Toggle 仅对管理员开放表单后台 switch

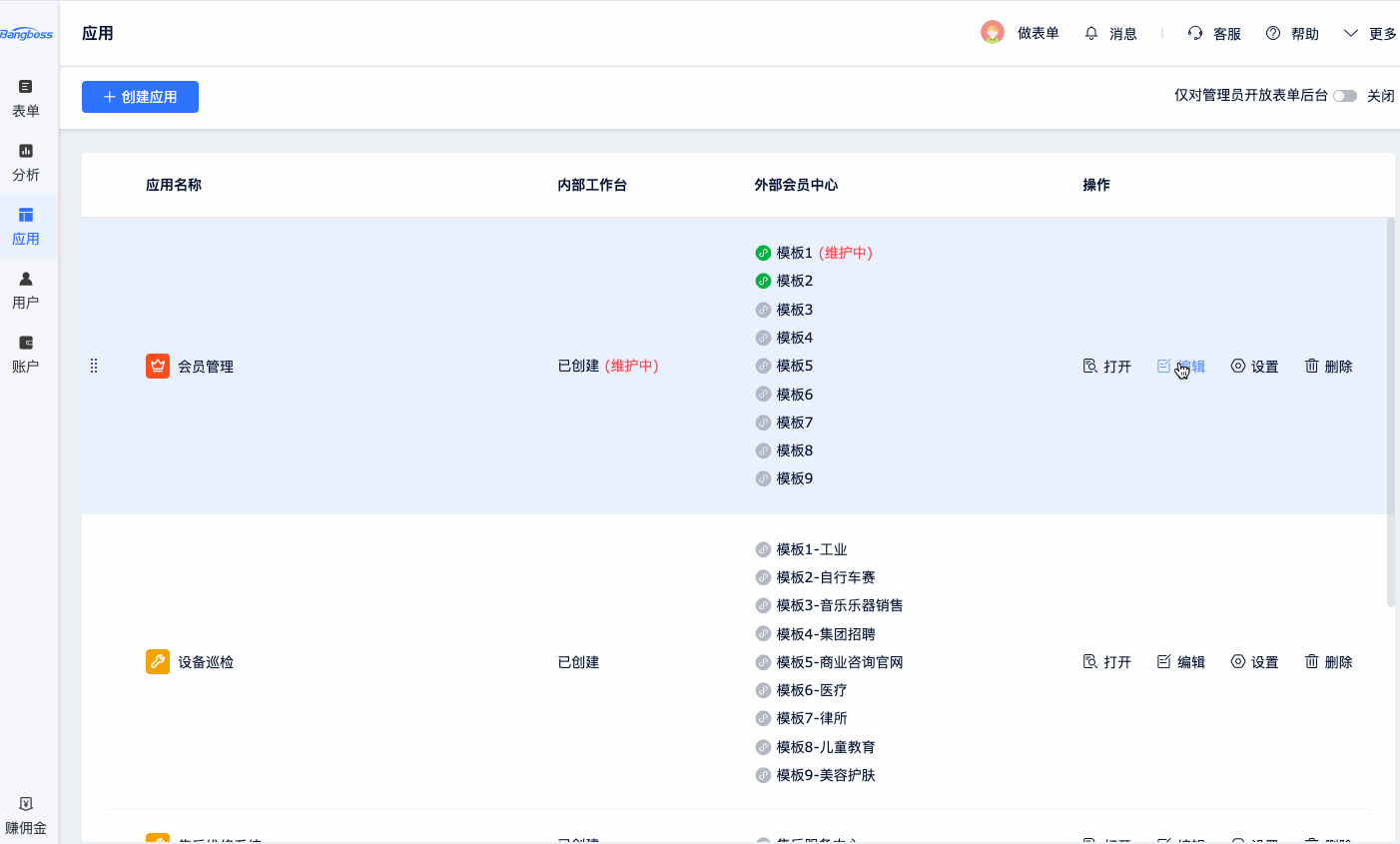point(1344,96)
